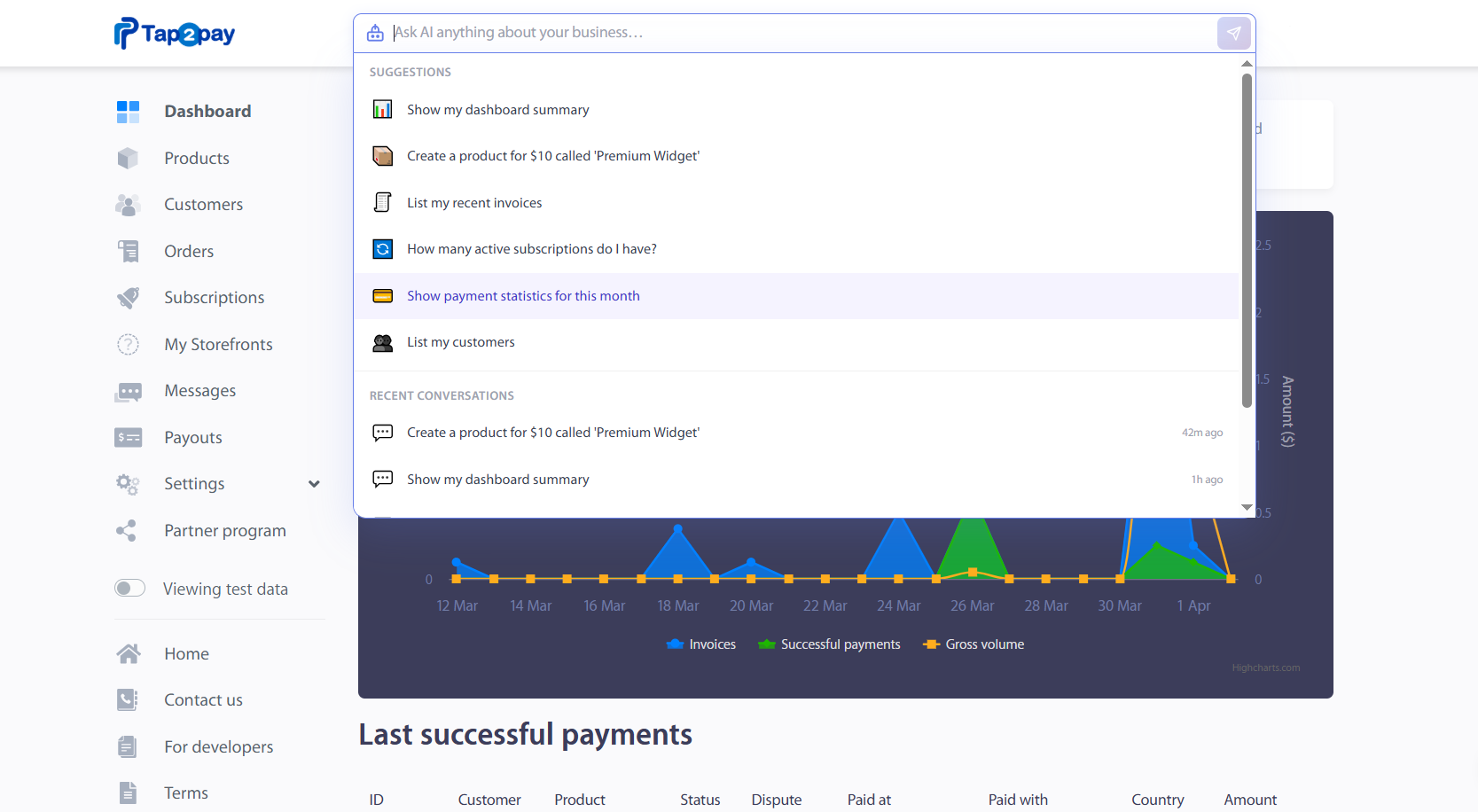The image size is (1478, 812).
Task: Hide Successful payments series in legend
Action: pos(830,644)
